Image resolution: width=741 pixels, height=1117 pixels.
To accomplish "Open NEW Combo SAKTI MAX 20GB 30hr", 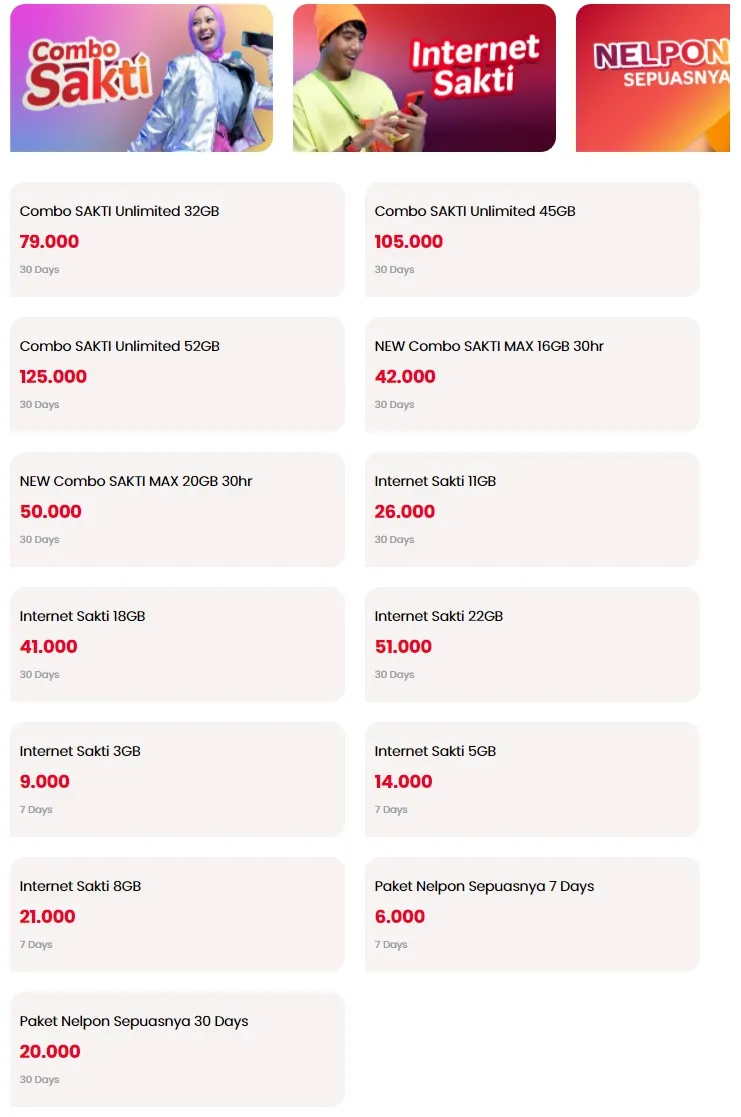I will tap(177, 508).
